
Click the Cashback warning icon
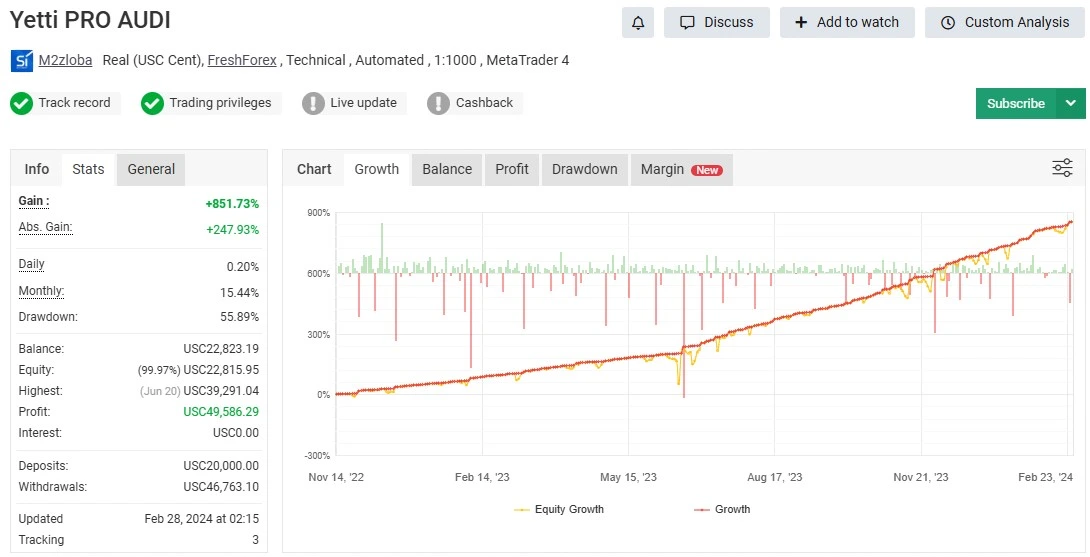[x=439, y=103]
